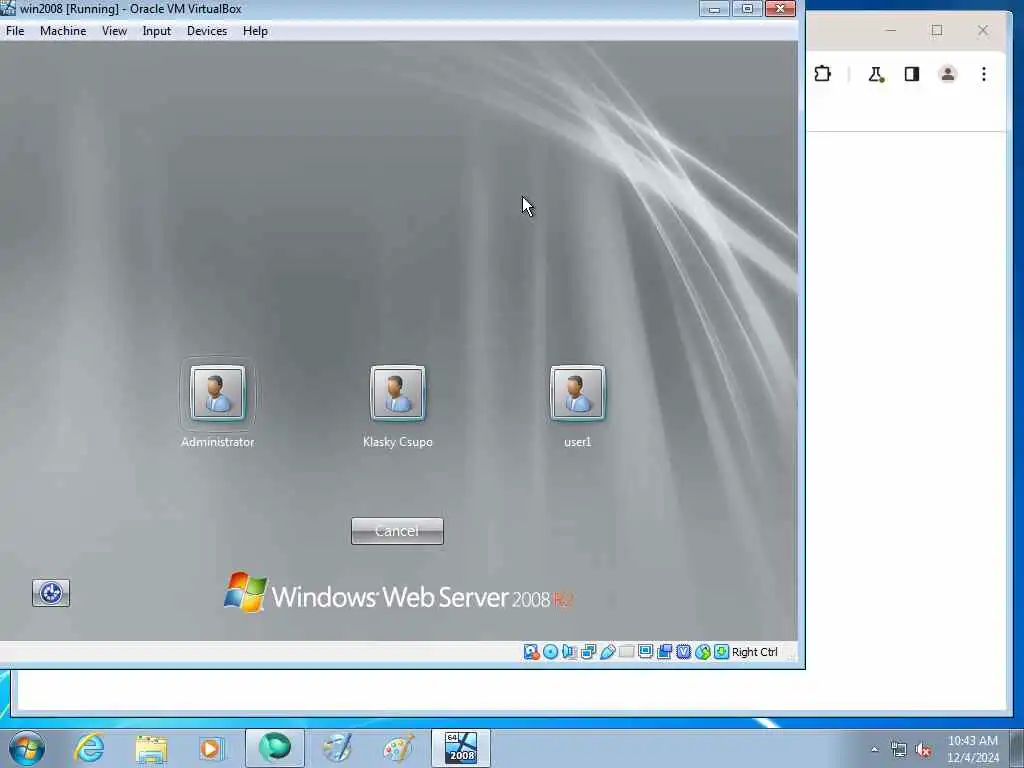Image resolution: width=1024 pixels, height=768 pixels.
Task: Click the USB devices status icon
Action: [x=607, y=652]
